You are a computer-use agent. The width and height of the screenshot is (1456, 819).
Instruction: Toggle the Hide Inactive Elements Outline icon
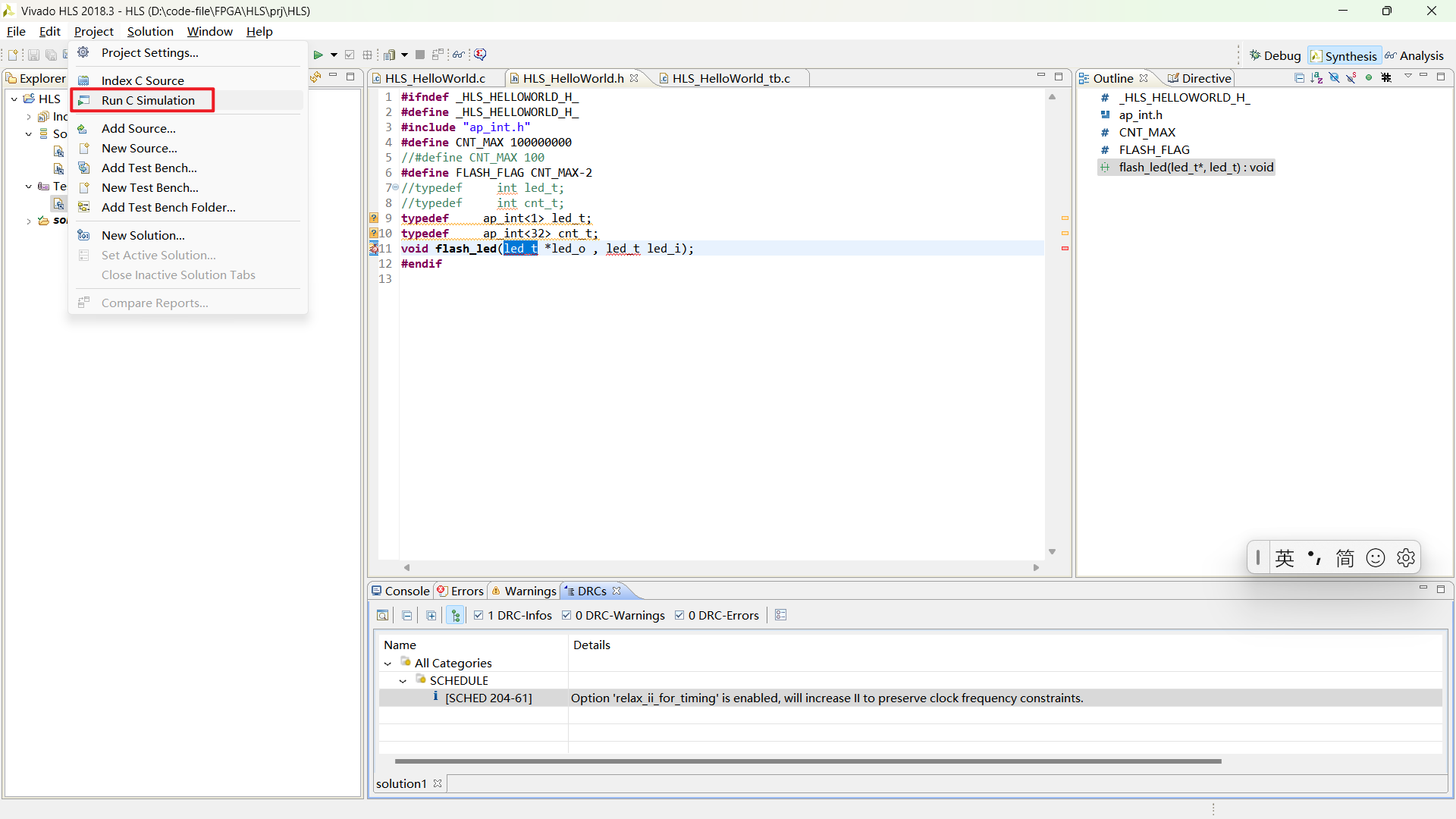point(1386,77)
